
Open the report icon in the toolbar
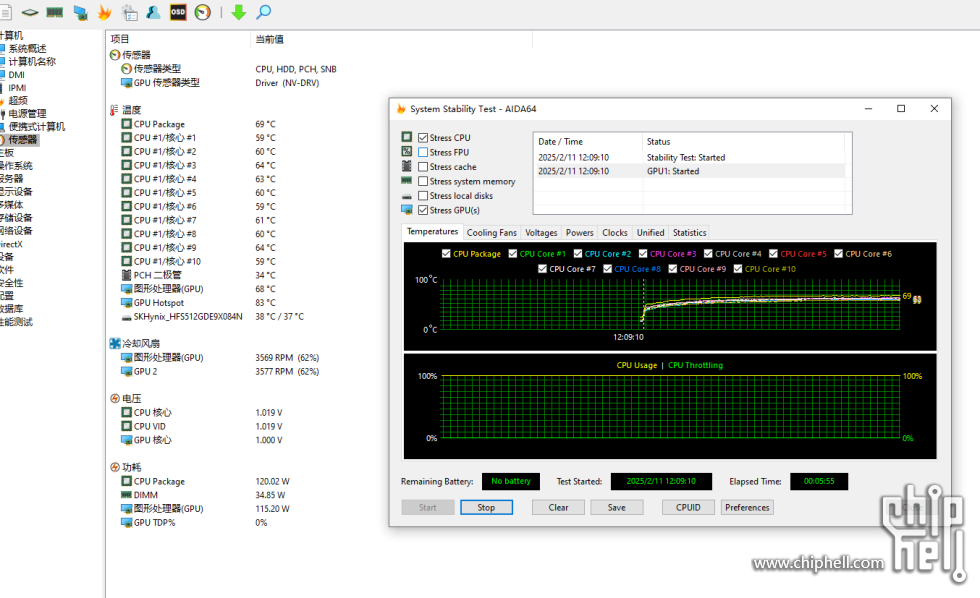[x=5, y=12]
